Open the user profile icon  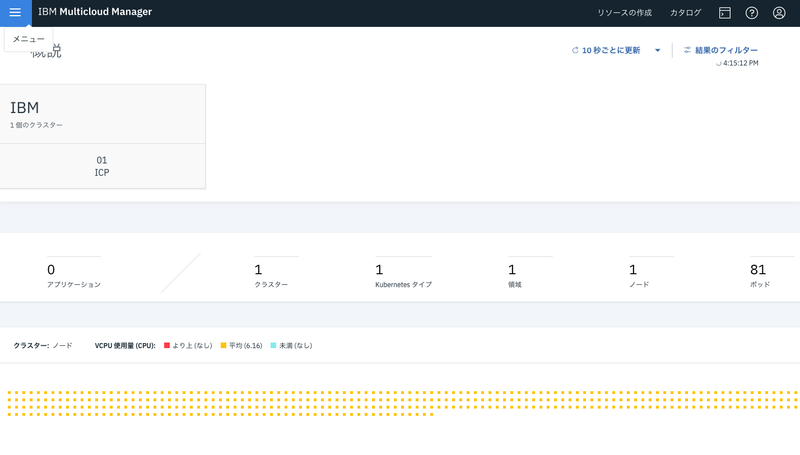click(779, 13)
